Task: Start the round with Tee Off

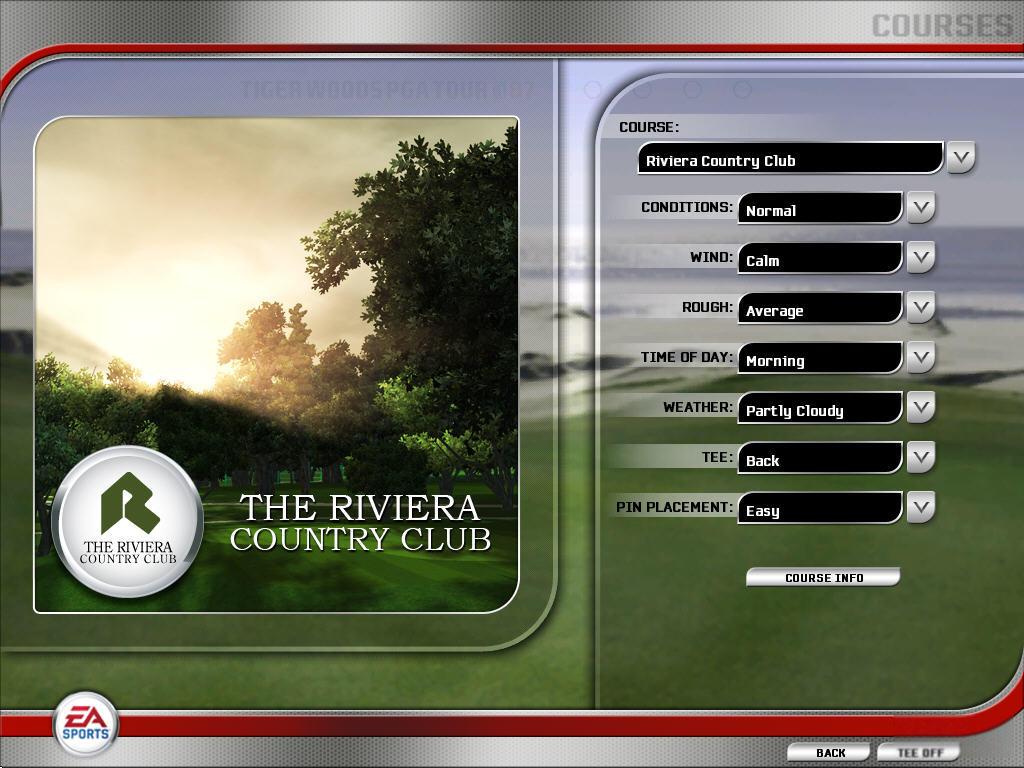Action: tap(920, 752)
